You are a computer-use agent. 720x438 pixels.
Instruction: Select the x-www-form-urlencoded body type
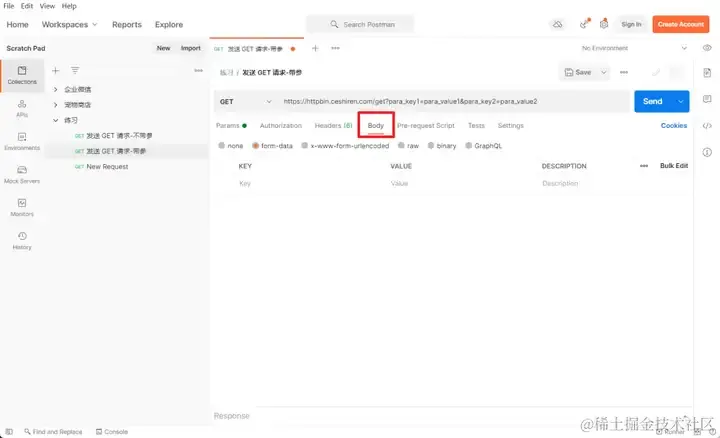pos(345,146)
